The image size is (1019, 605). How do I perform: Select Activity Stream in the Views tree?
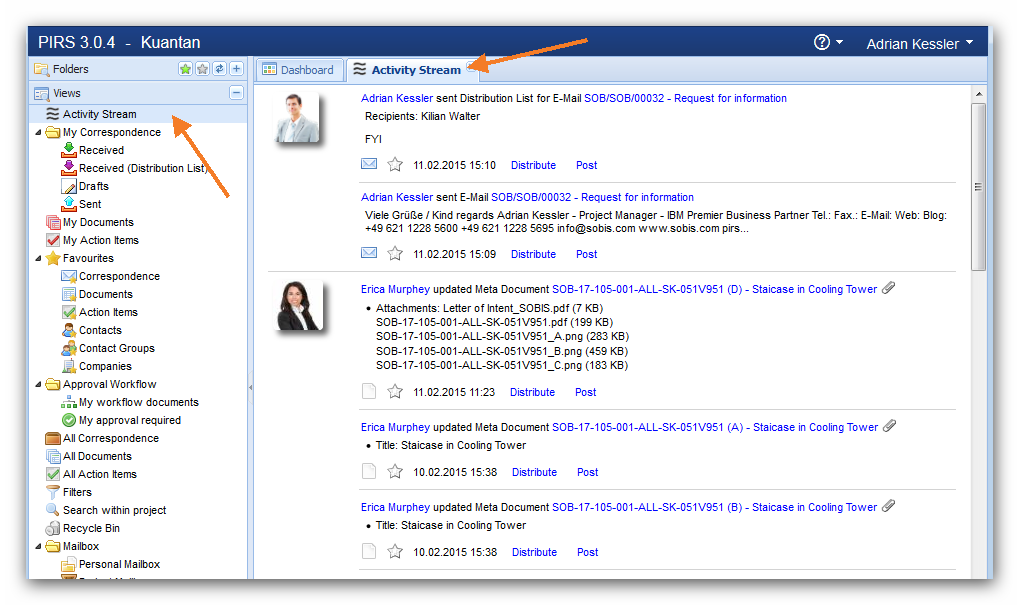click(99, 114)
